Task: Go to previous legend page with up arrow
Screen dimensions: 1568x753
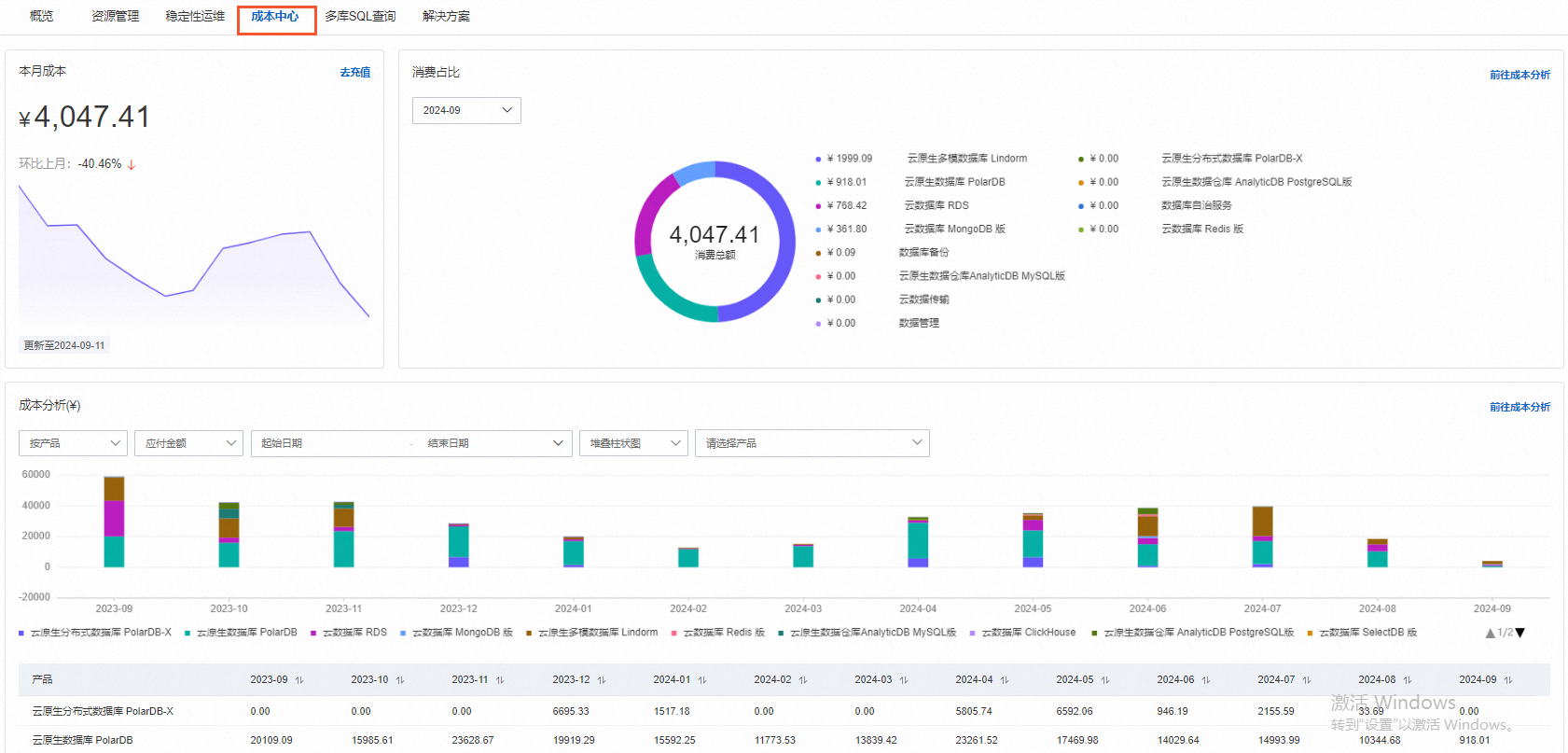Action: click(1491, 633)
